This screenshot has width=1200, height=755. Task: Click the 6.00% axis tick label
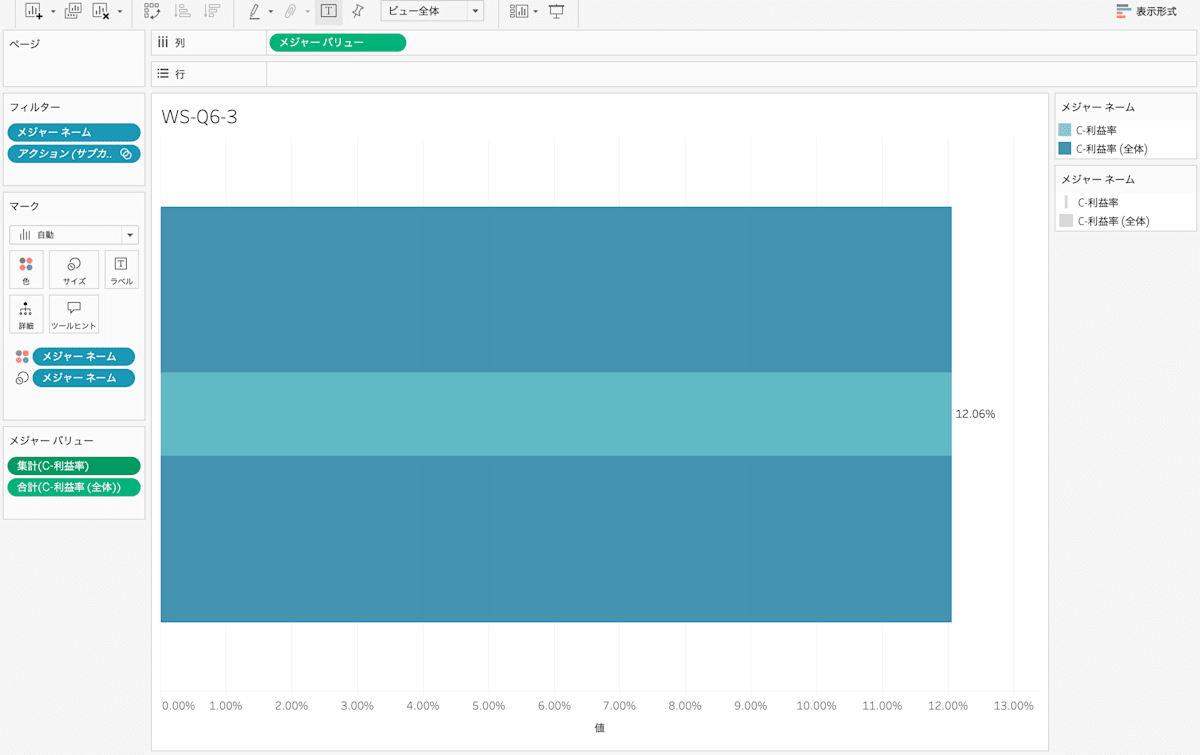pyautogui.click(x=553, y=706)
